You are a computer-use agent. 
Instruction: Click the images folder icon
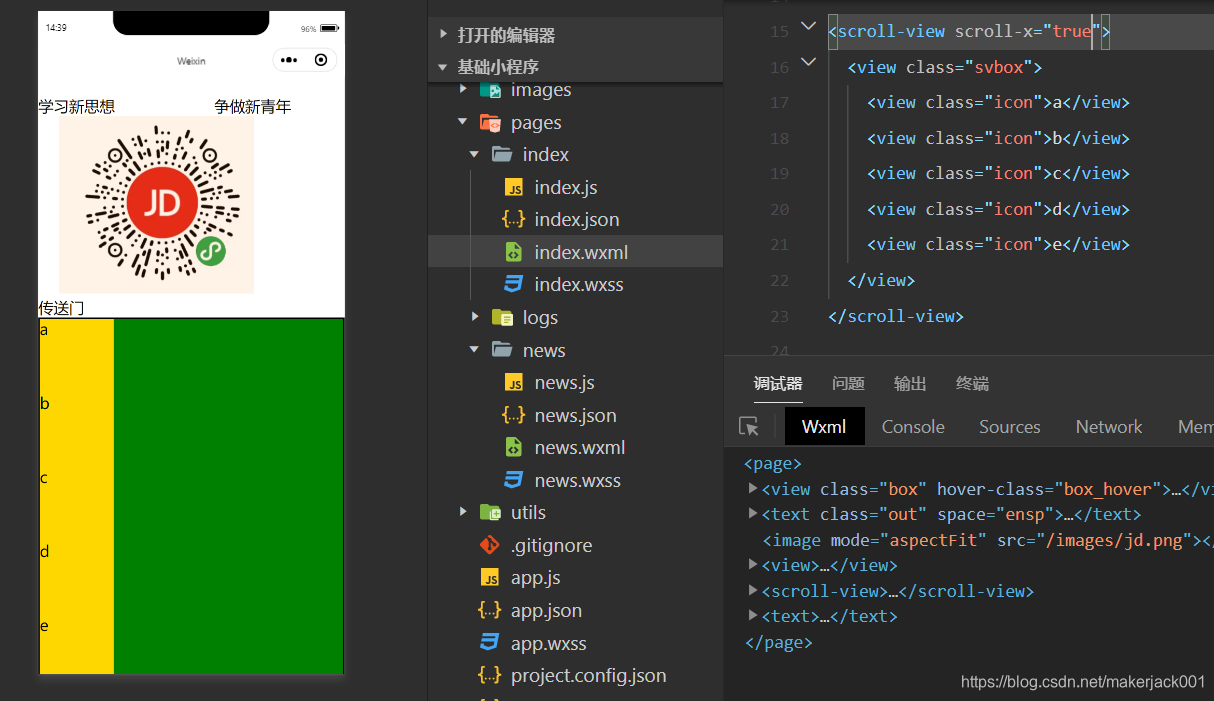[x=490, y=90]
